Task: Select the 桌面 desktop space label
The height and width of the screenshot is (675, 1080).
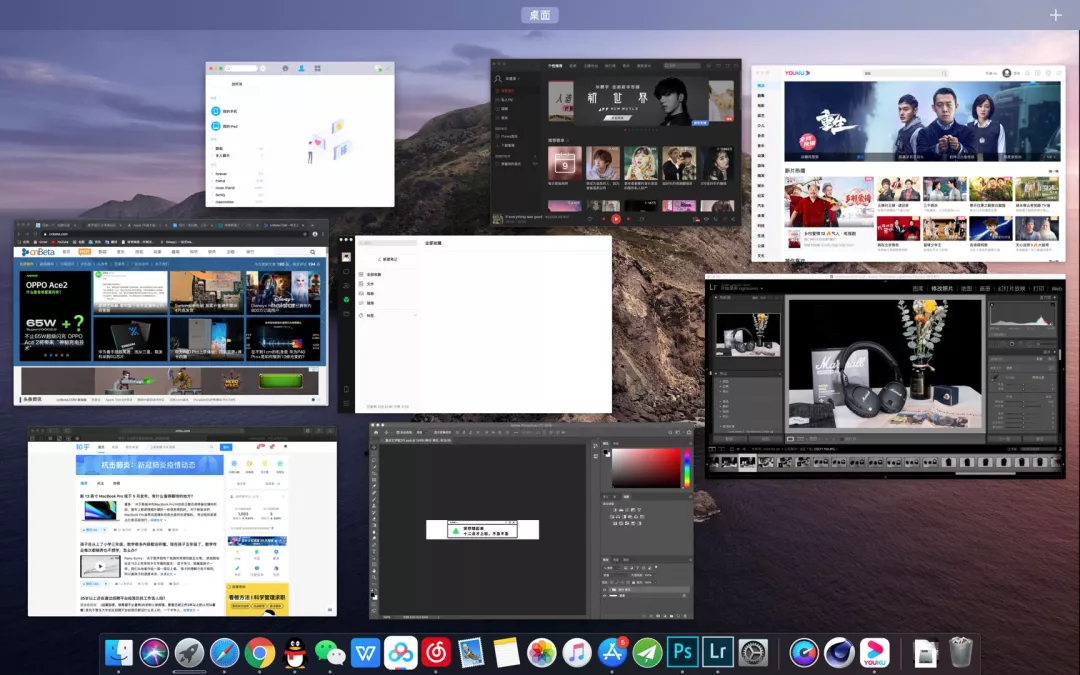Action: [x=539, y=14]
